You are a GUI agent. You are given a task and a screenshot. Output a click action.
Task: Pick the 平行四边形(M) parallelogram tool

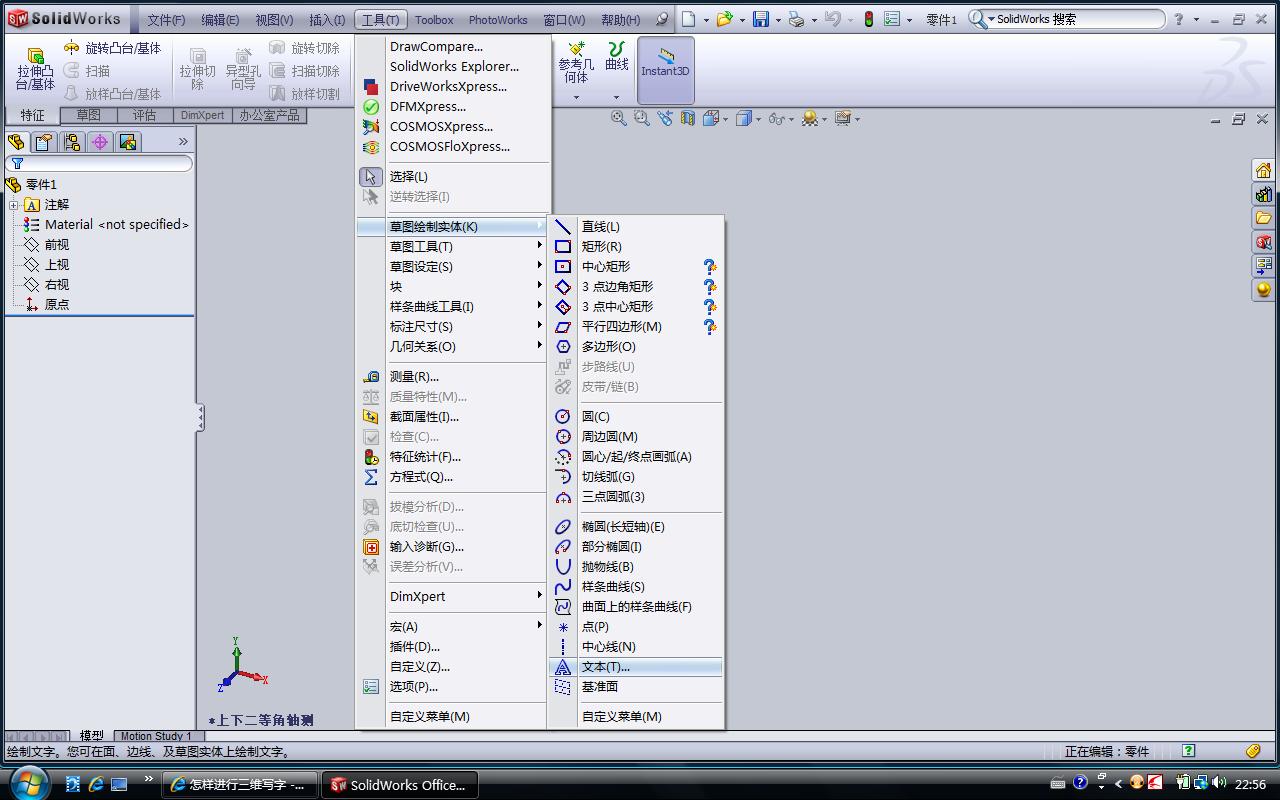tap(636, 327)
